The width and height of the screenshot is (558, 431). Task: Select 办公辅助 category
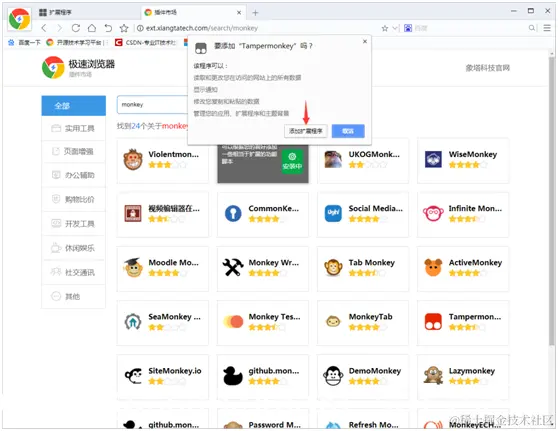tap(74, 175)
